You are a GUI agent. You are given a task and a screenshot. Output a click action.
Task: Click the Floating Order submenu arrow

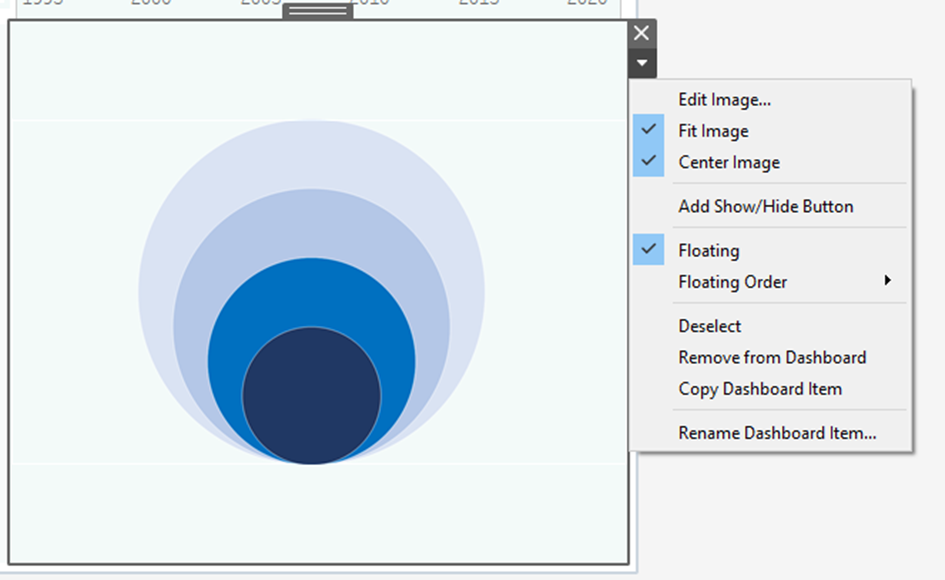click(x=890, y=282)
